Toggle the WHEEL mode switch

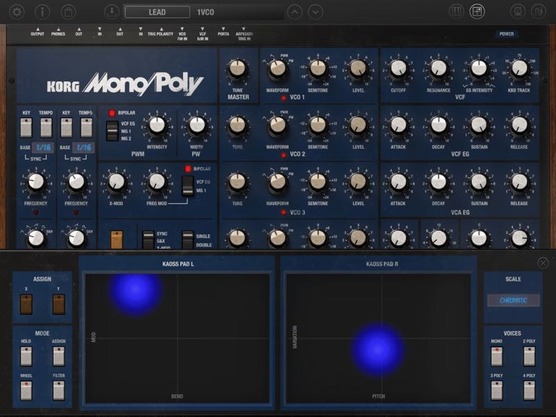26,390
